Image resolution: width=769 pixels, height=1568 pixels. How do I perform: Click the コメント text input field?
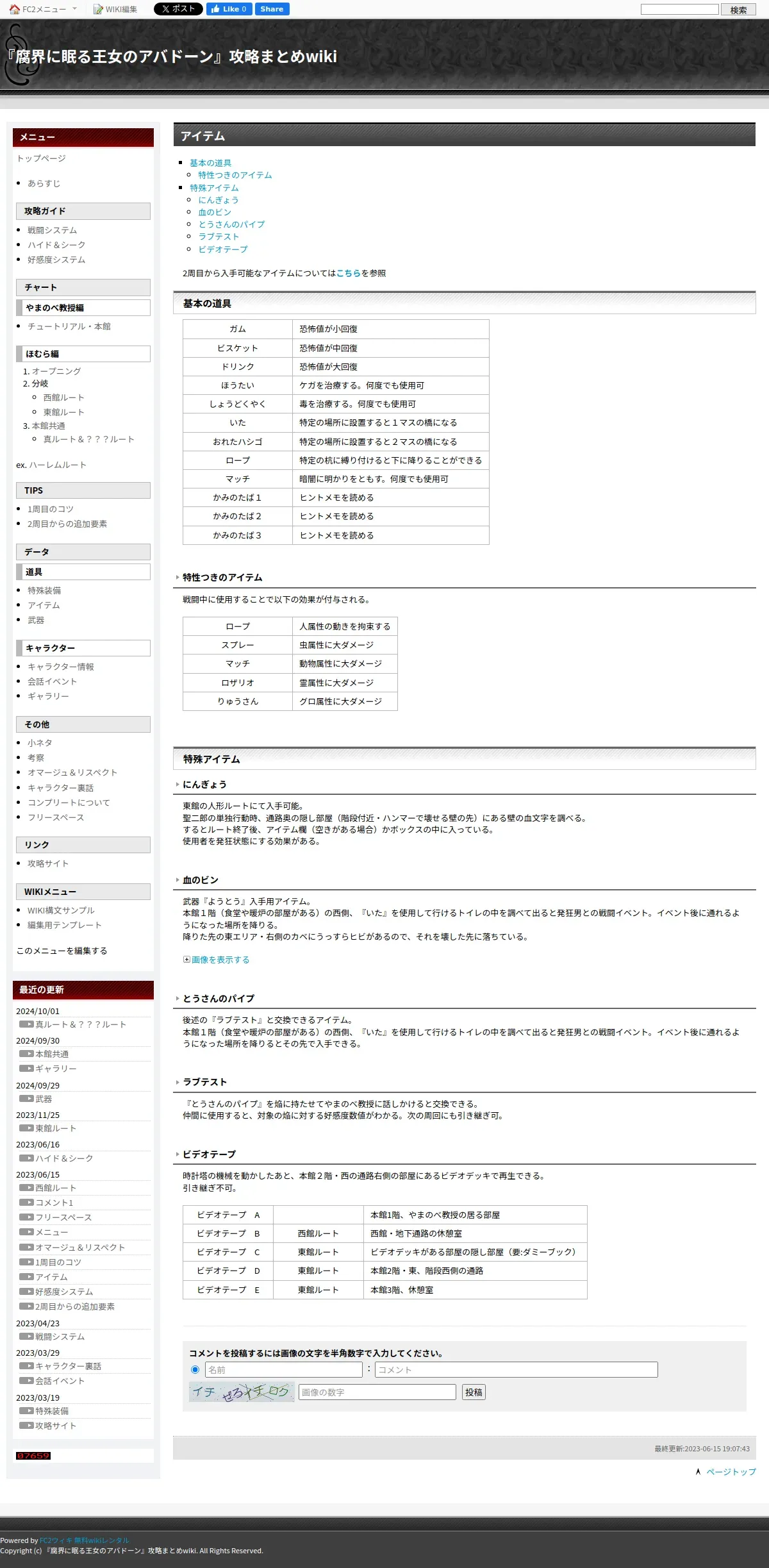(x=517, y=1370)
